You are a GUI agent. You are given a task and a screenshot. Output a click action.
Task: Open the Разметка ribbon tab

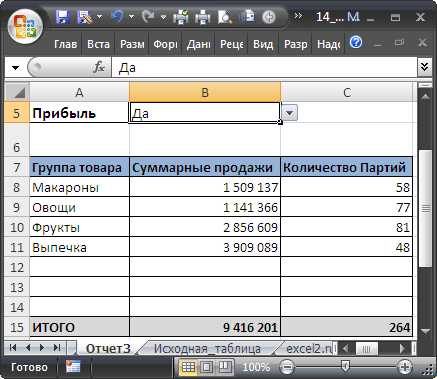(132, 44)
